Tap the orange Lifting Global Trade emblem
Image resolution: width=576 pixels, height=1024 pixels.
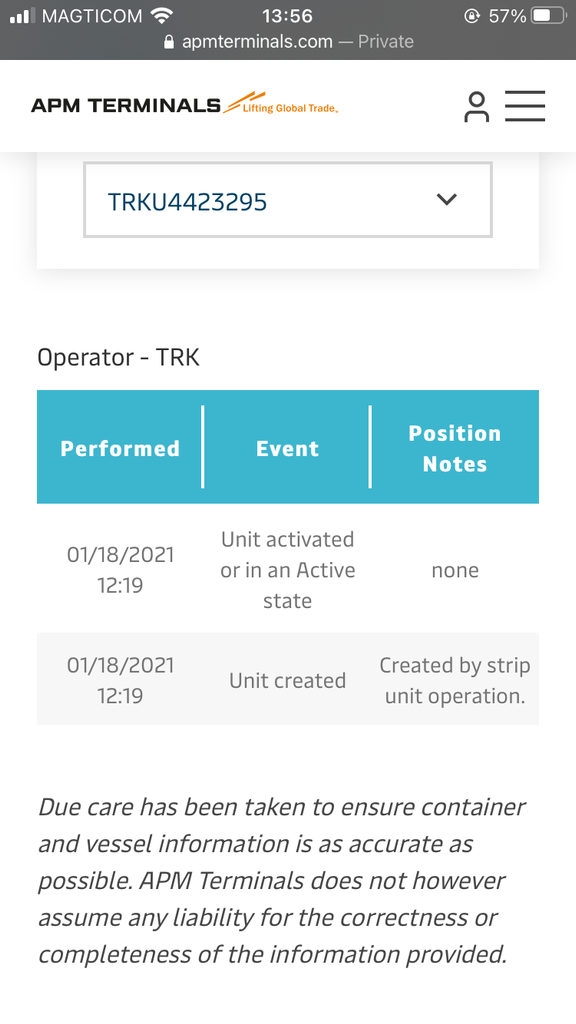tap(281, 103)
